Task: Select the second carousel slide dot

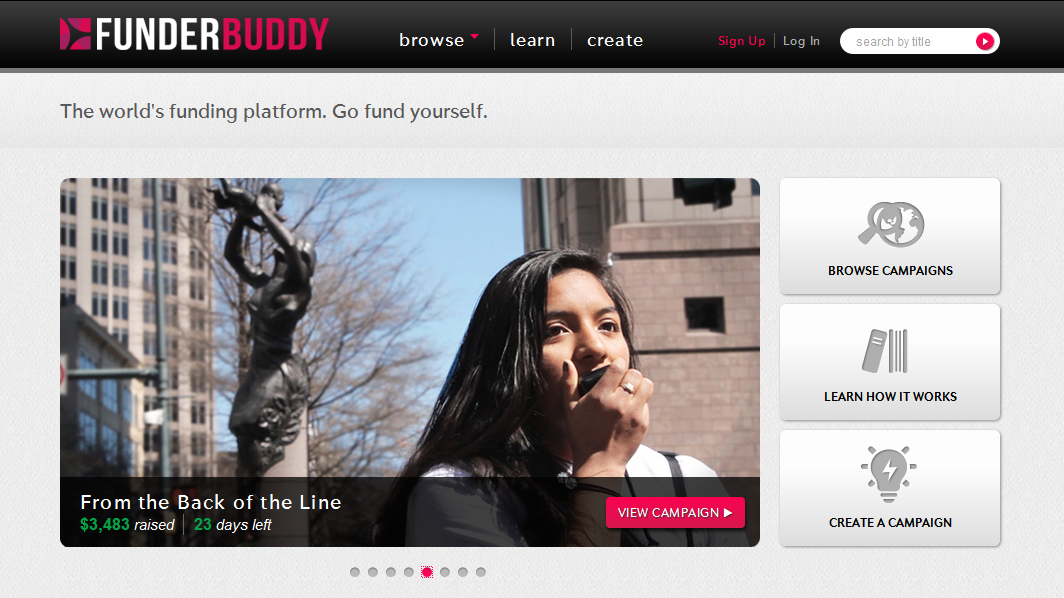Action: coord(373,572)
